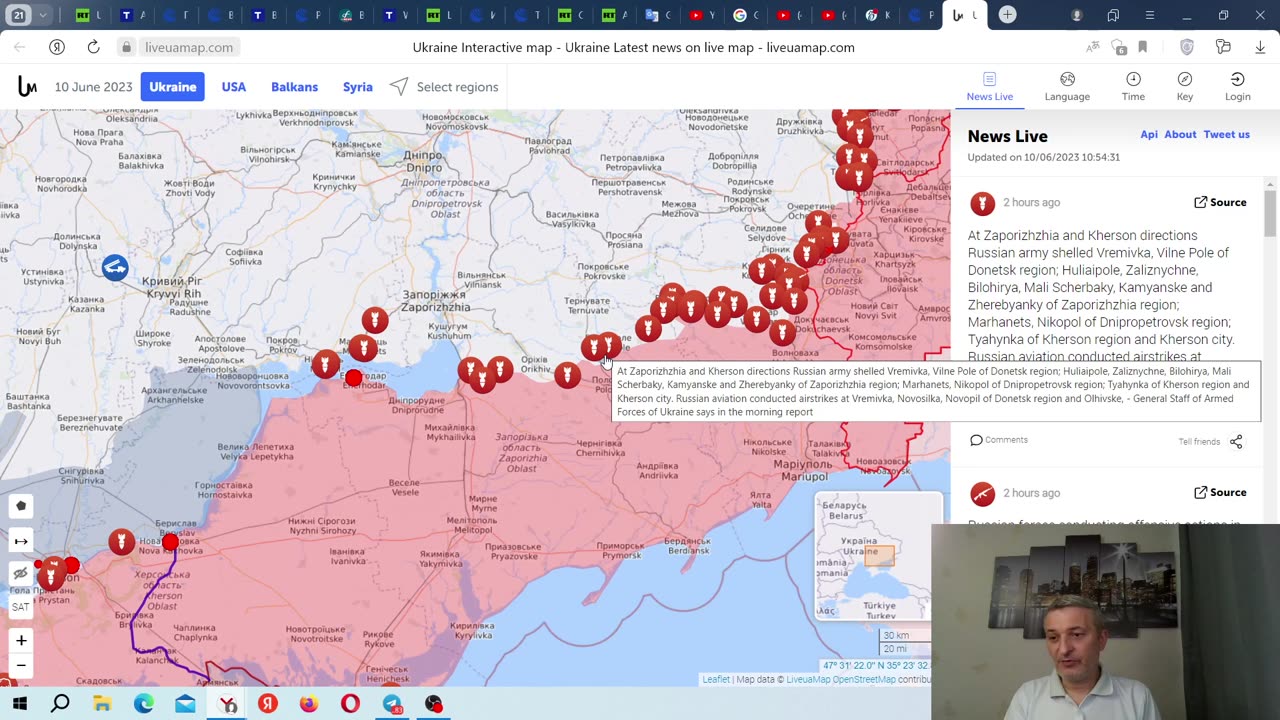
Task: Click the Tell friends share icon
Action: pos(1236,441)
